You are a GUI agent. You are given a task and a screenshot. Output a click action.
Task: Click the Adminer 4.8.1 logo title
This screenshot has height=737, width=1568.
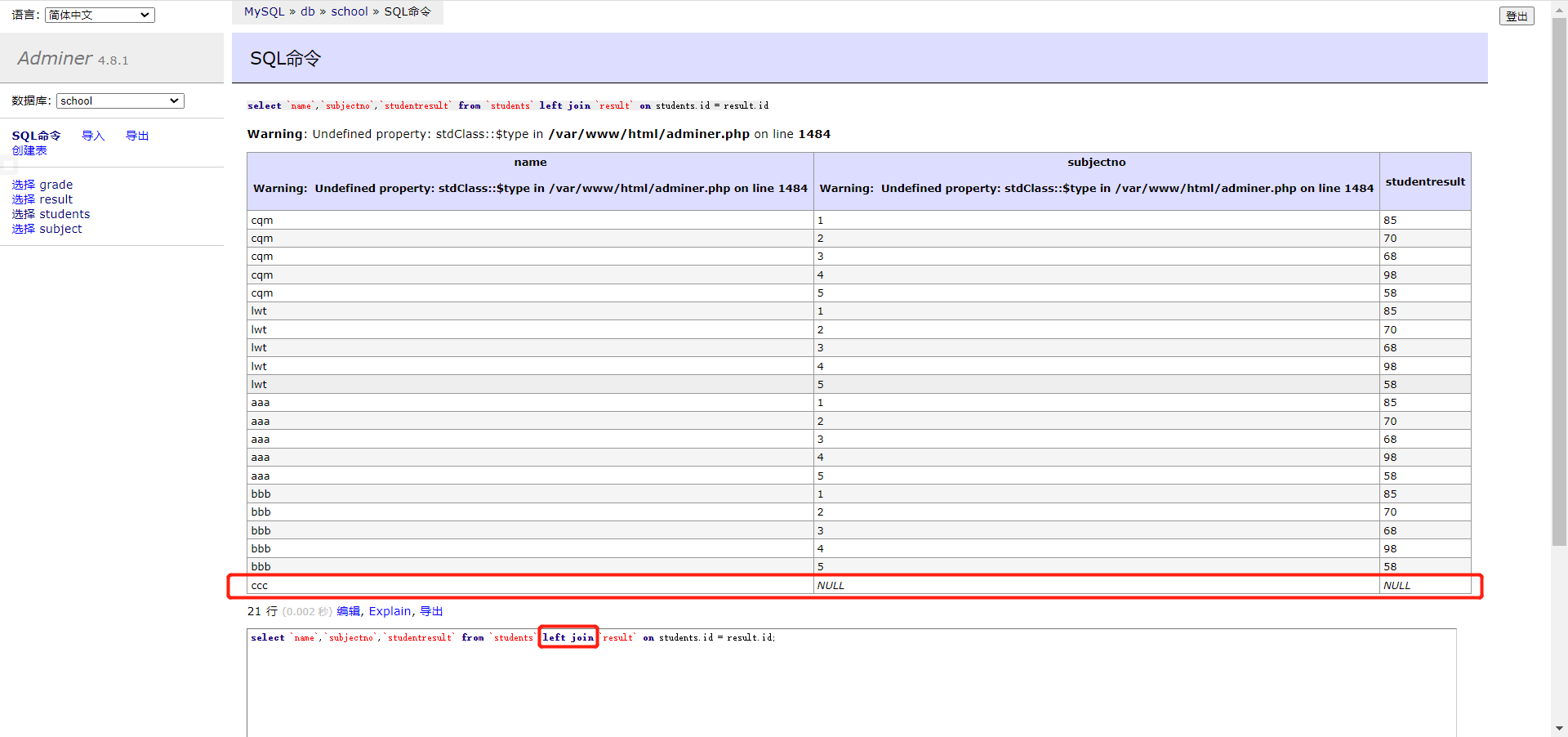click(x=73, y=58)
